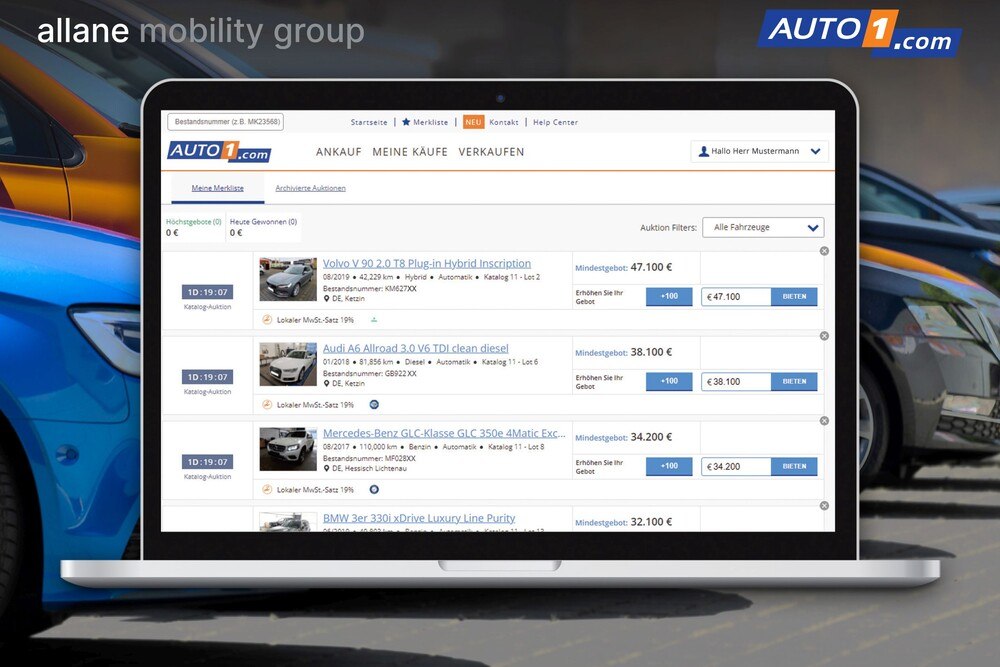The image size is (1000, 667).
Task: Click Bestandsnummer: MF028XX text
Action: (x=369, y=458)
